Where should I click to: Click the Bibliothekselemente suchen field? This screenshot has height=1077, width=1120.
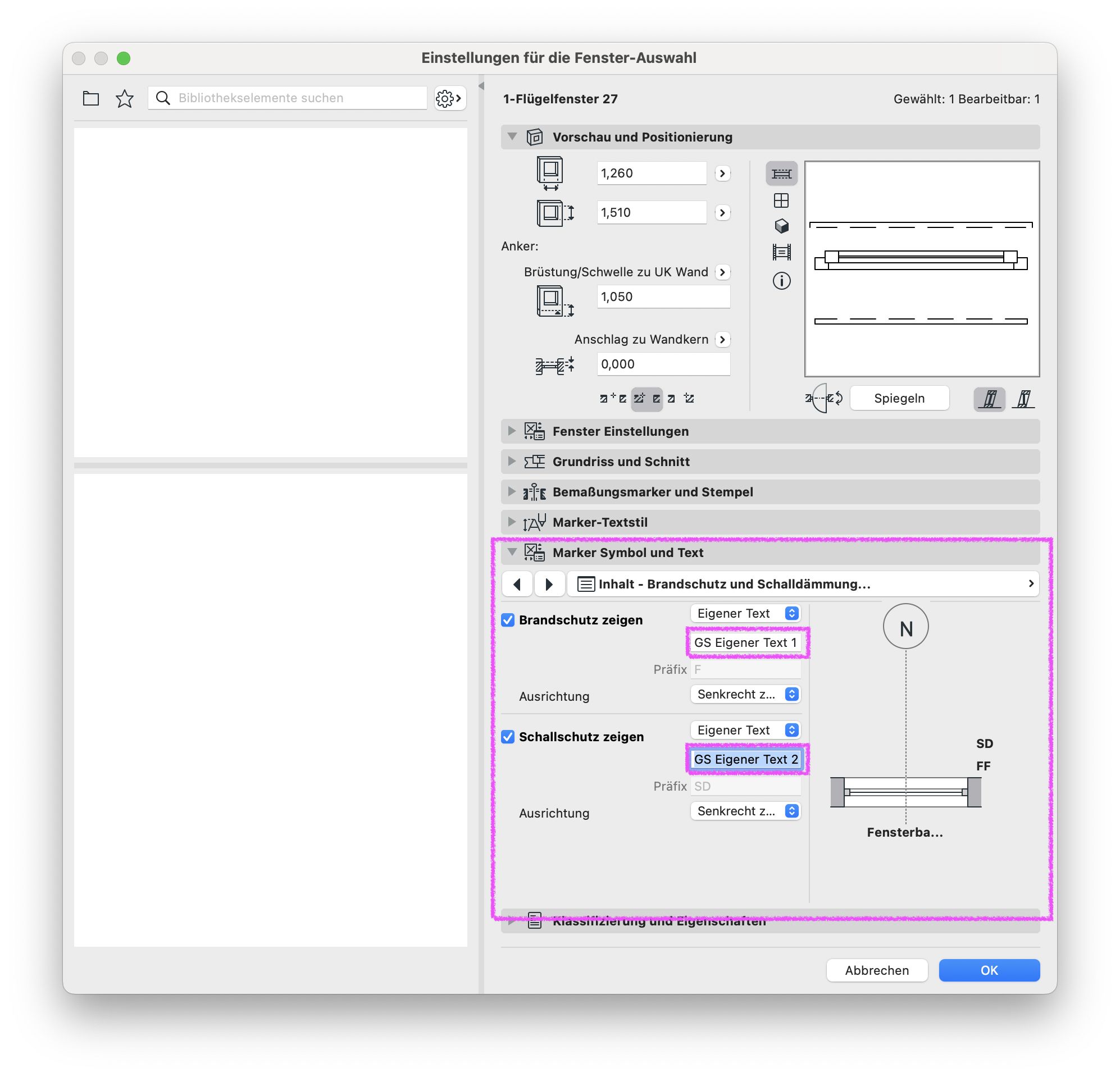coord(288,98)
